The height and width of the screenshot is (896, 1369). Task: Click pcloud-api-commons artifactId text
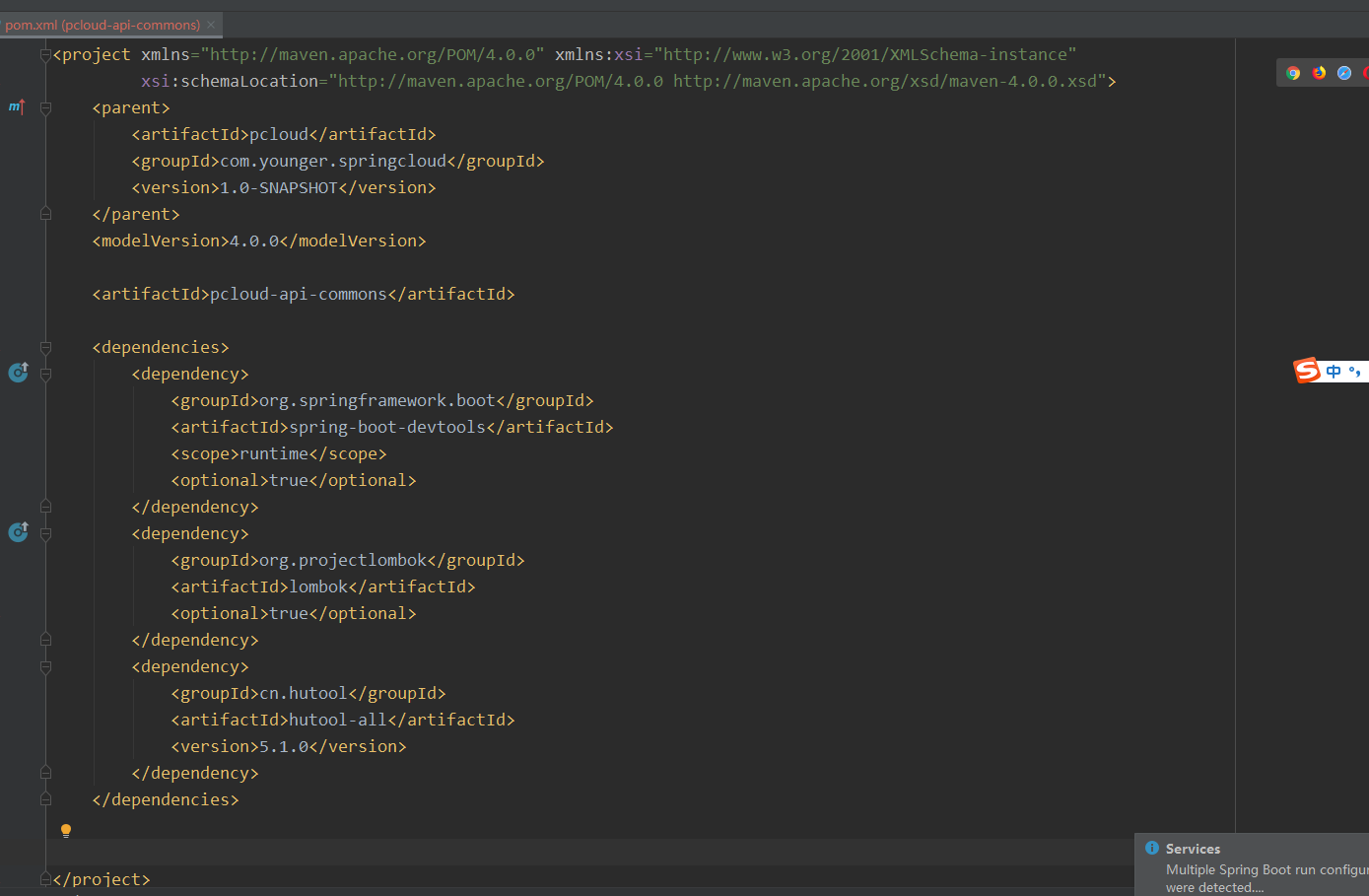pos(299,294)
